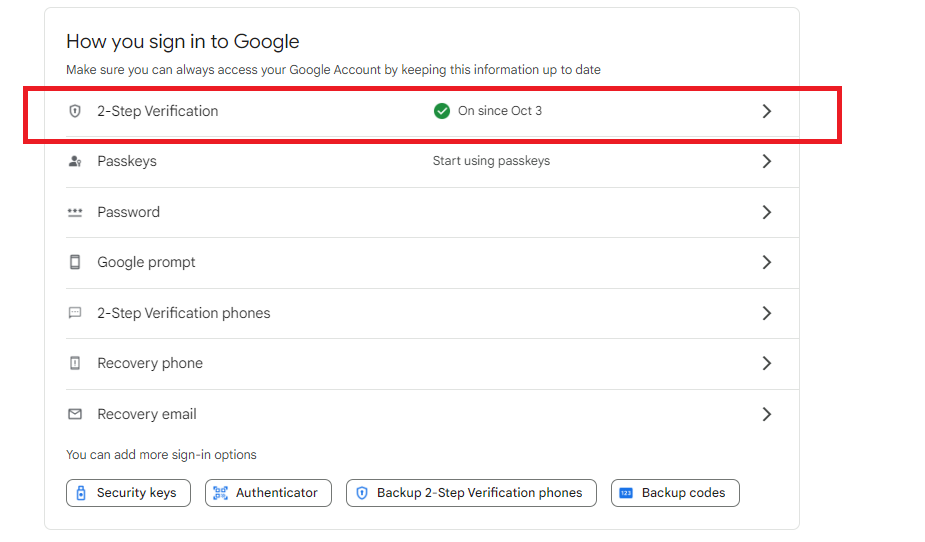The height and width of the screenshot is (542, 925).
Task: Click the Recovery email envelope icon
Action: 74,414
